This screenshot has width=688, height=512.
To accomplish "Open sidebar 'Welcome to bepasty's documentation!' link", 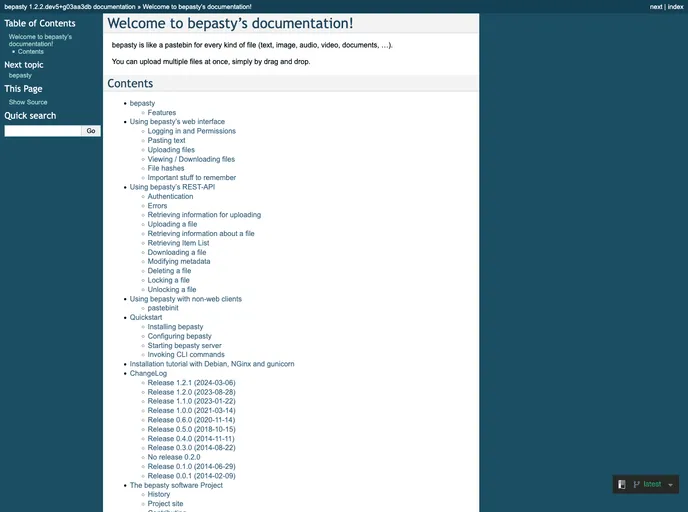I will click(40, 40).
